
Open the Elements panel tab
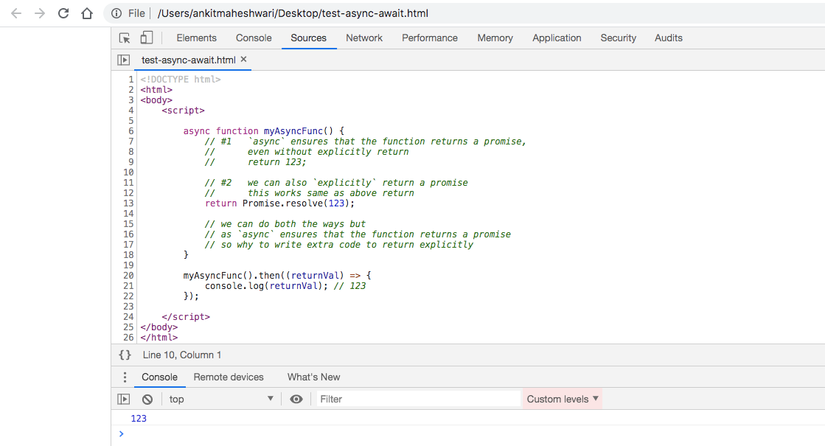tap(196, 38)
